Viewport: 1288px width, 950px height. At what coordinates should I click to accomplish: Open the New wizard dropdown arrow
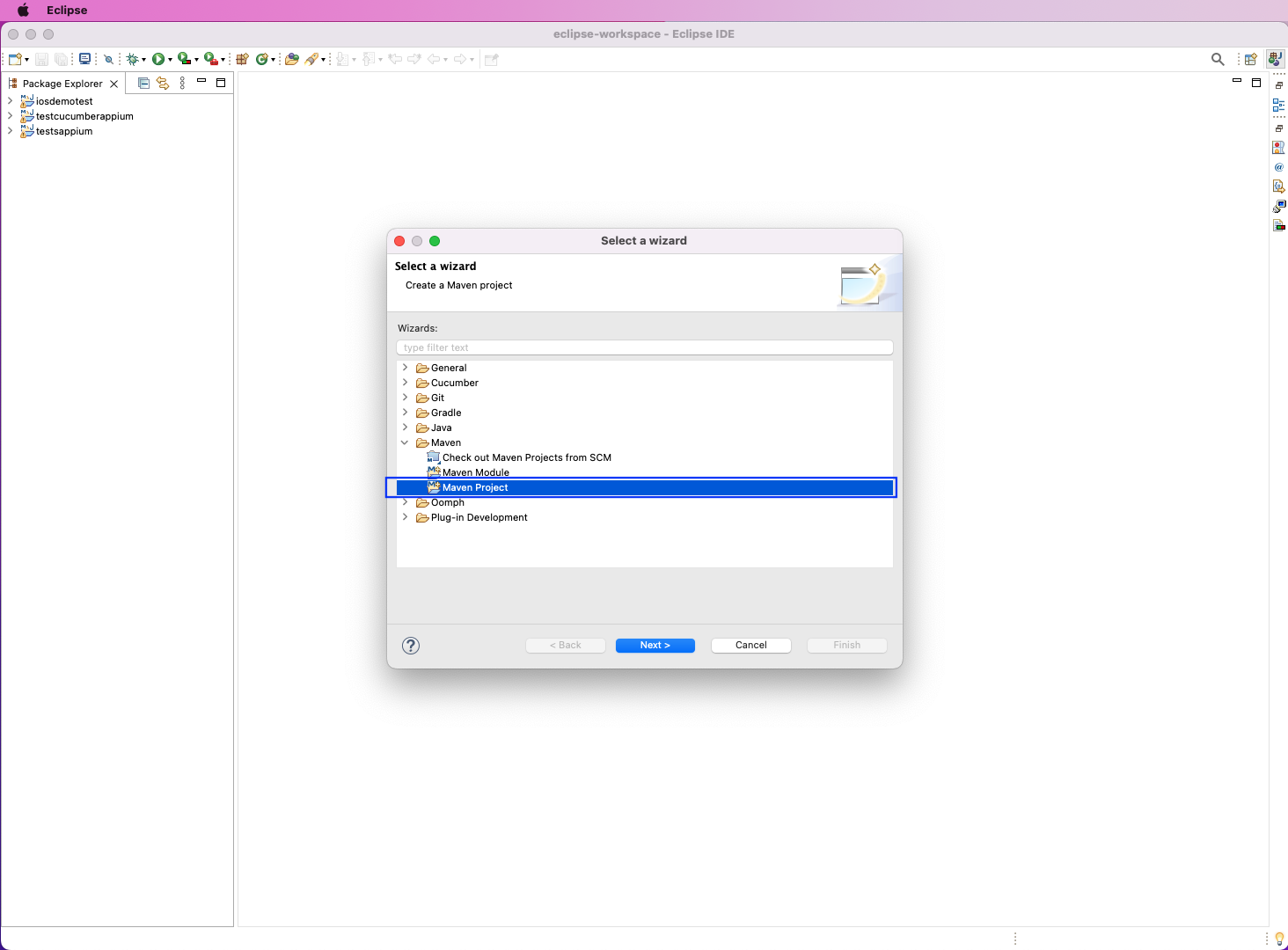point(26,59)
